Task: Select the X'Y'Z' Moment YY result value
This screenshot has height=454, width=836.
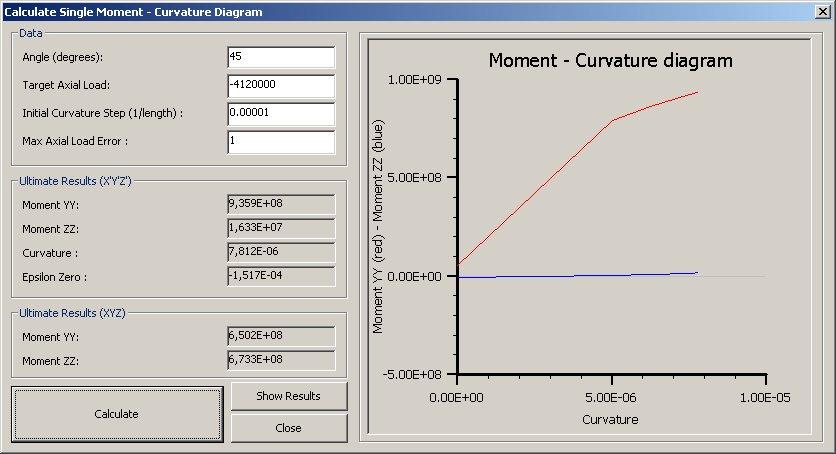Action: tap(280, 205)
